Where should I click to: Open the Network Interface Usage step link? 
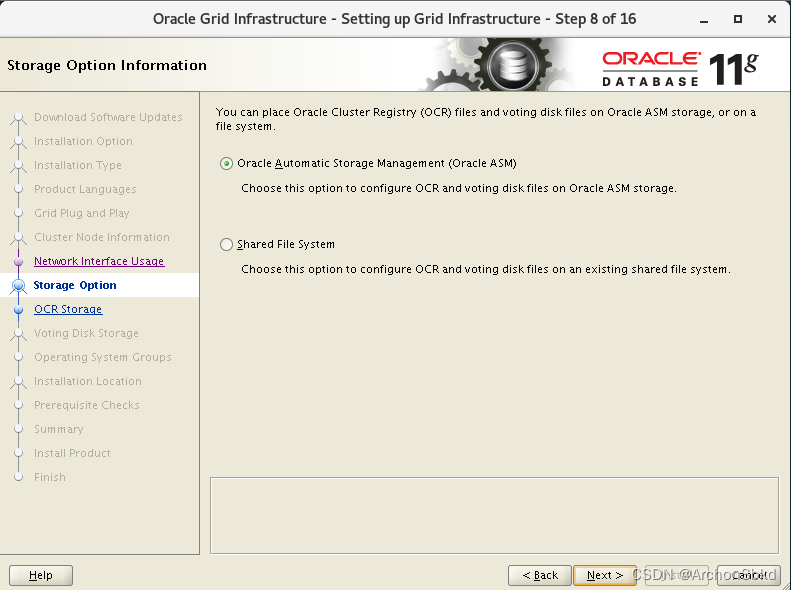(99, 261)
